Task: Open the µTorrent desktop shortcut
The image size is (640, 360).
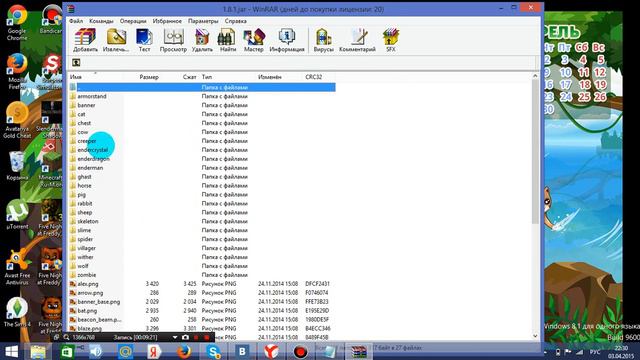Action: pyautogui.click(x=17, y=214)
